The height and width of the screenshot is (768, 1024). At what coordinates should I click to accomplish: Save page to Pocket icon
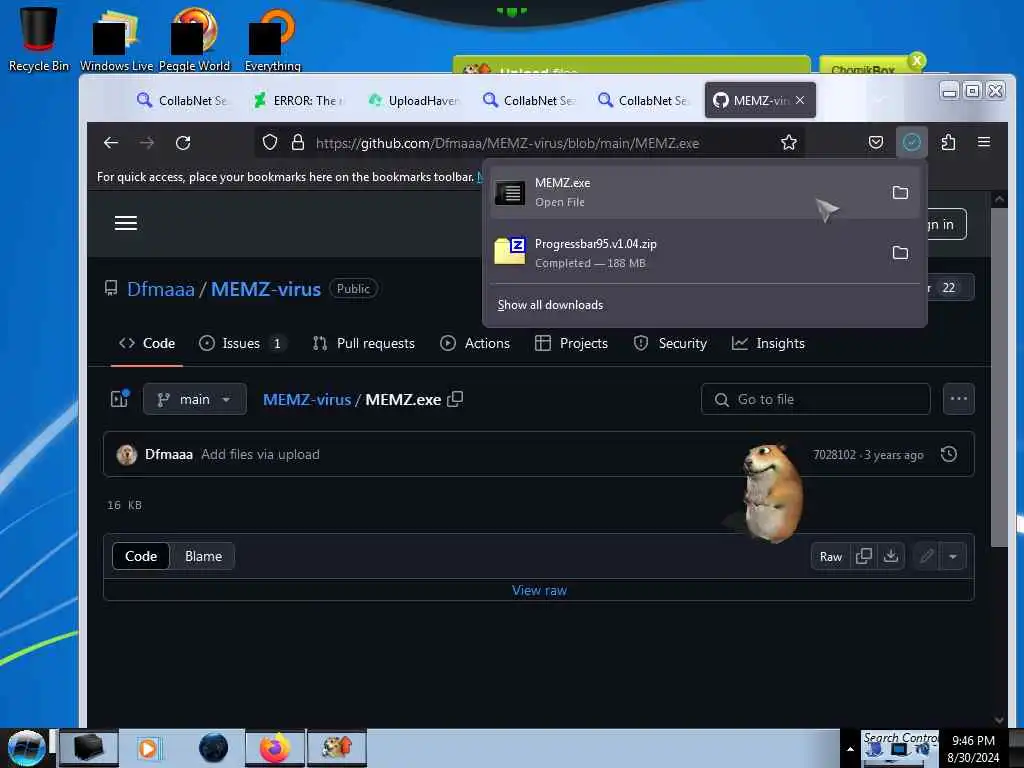pos(876,142)
